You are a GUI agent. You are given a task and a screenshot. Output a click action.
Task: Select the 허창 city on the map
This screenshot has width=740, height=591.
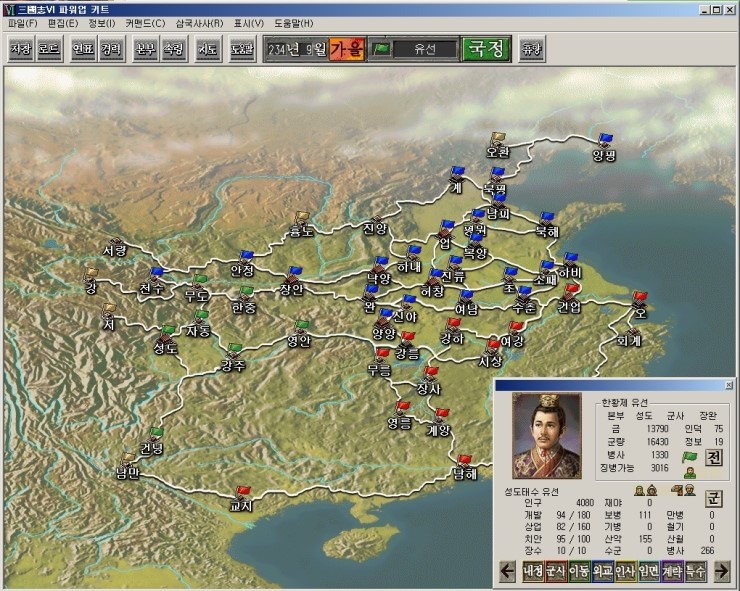pos(433,284)
